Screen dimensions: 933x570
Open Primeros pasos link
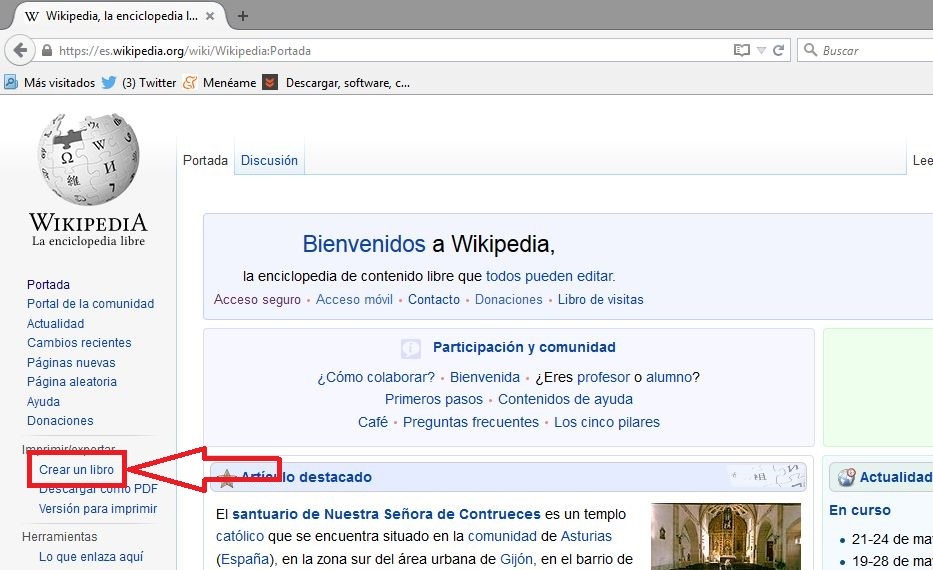[434, 399]
